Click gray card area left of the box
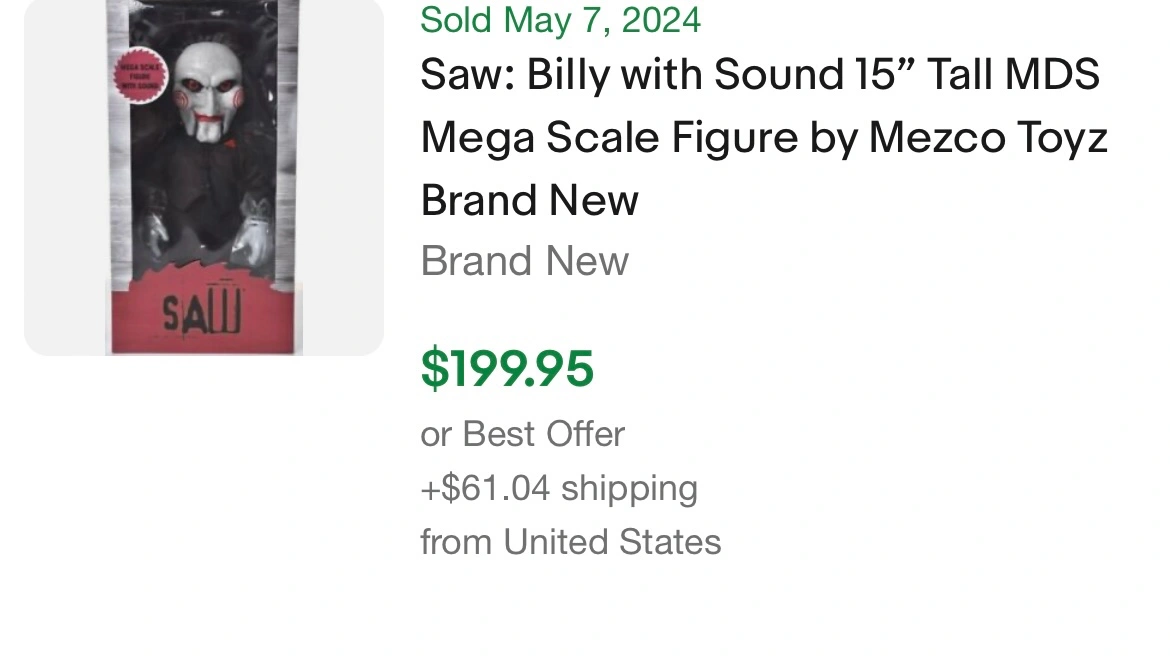Screen dimensions: 1170x660 coord(65,177)
